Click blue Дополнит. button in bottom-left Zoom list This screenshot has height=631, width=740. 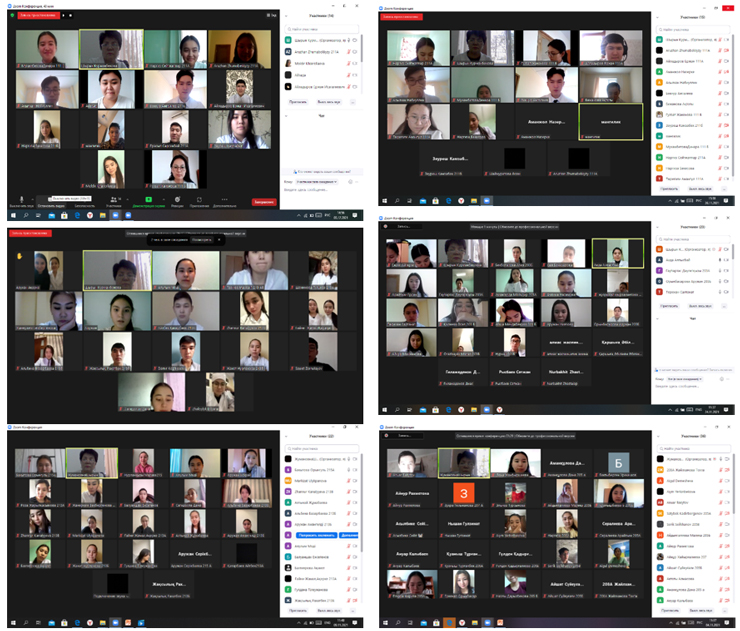(x=349, y=535)
